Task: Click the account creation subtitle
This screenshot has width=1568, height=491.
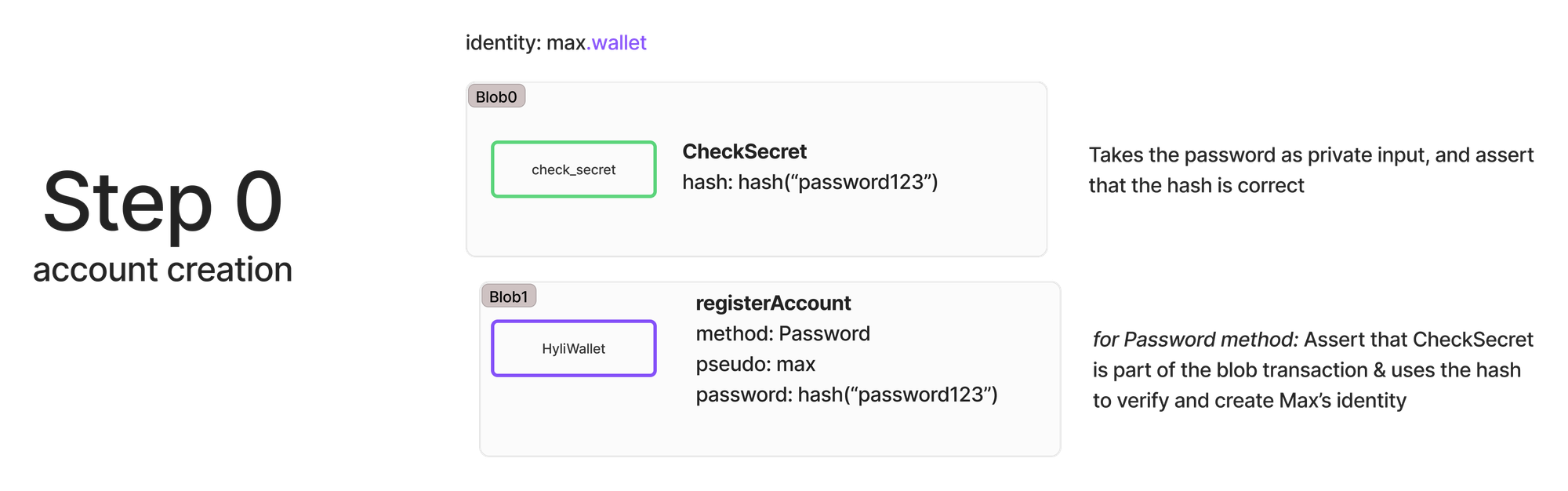Action: click(x=162, y=270)
